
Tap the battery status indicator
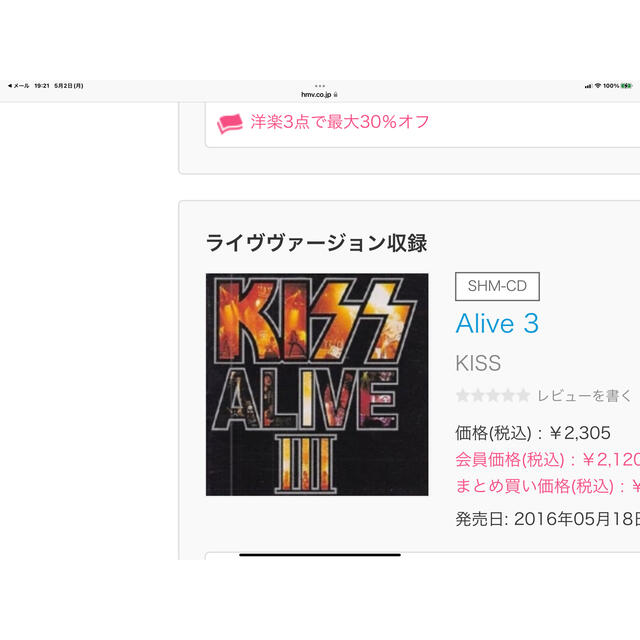tap(627, 86)
